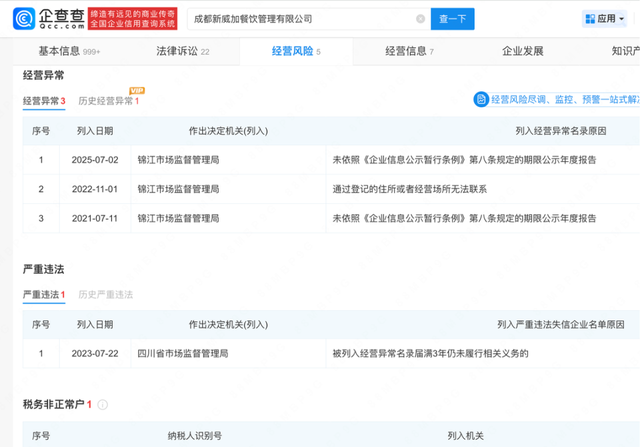Click the company name search field
Screen dimensions: 640x447
[300, 19]
